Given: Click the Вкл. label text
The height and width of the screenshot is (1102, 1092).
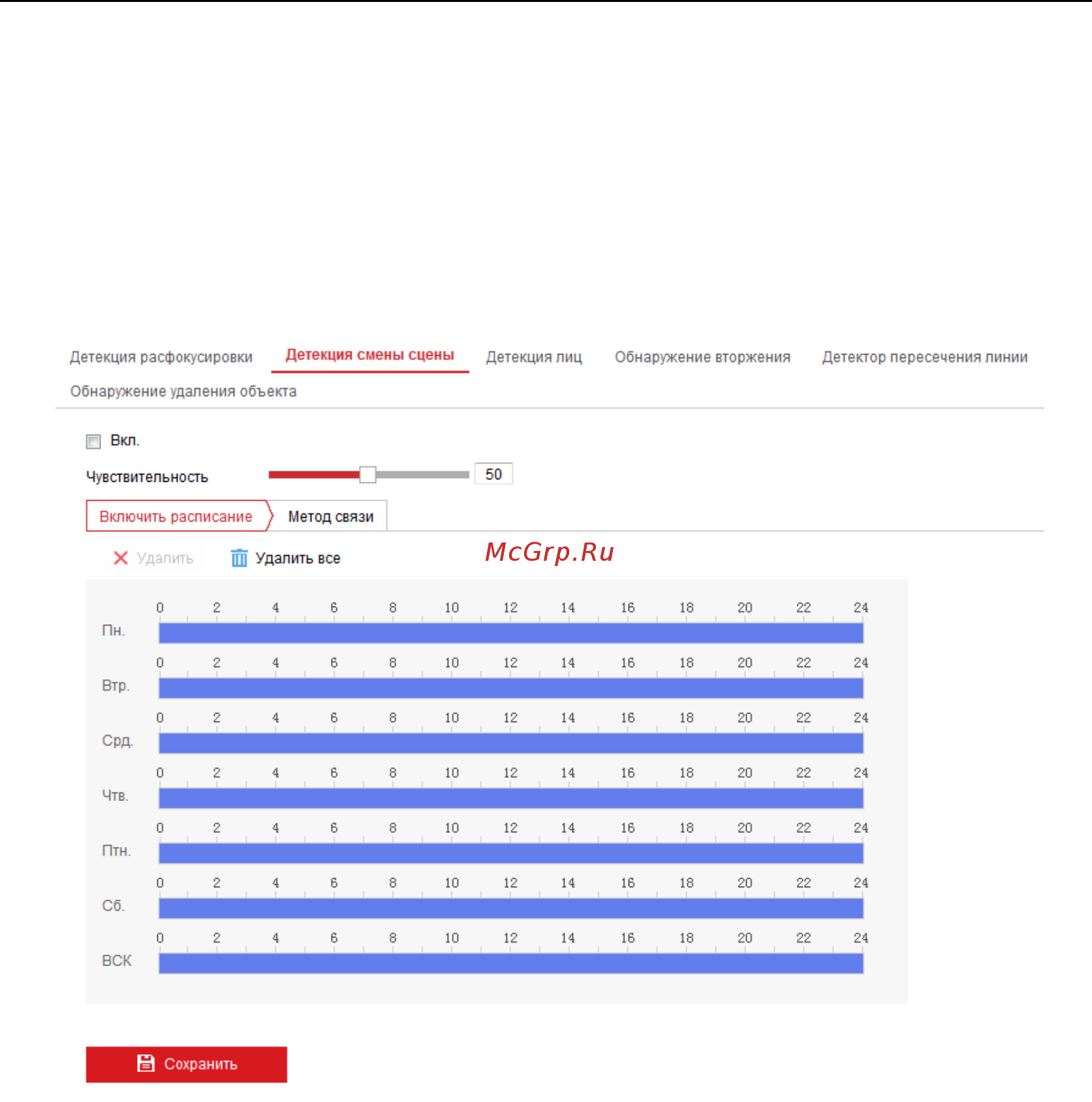Looking at the screenshot, I should pos(125,441).
